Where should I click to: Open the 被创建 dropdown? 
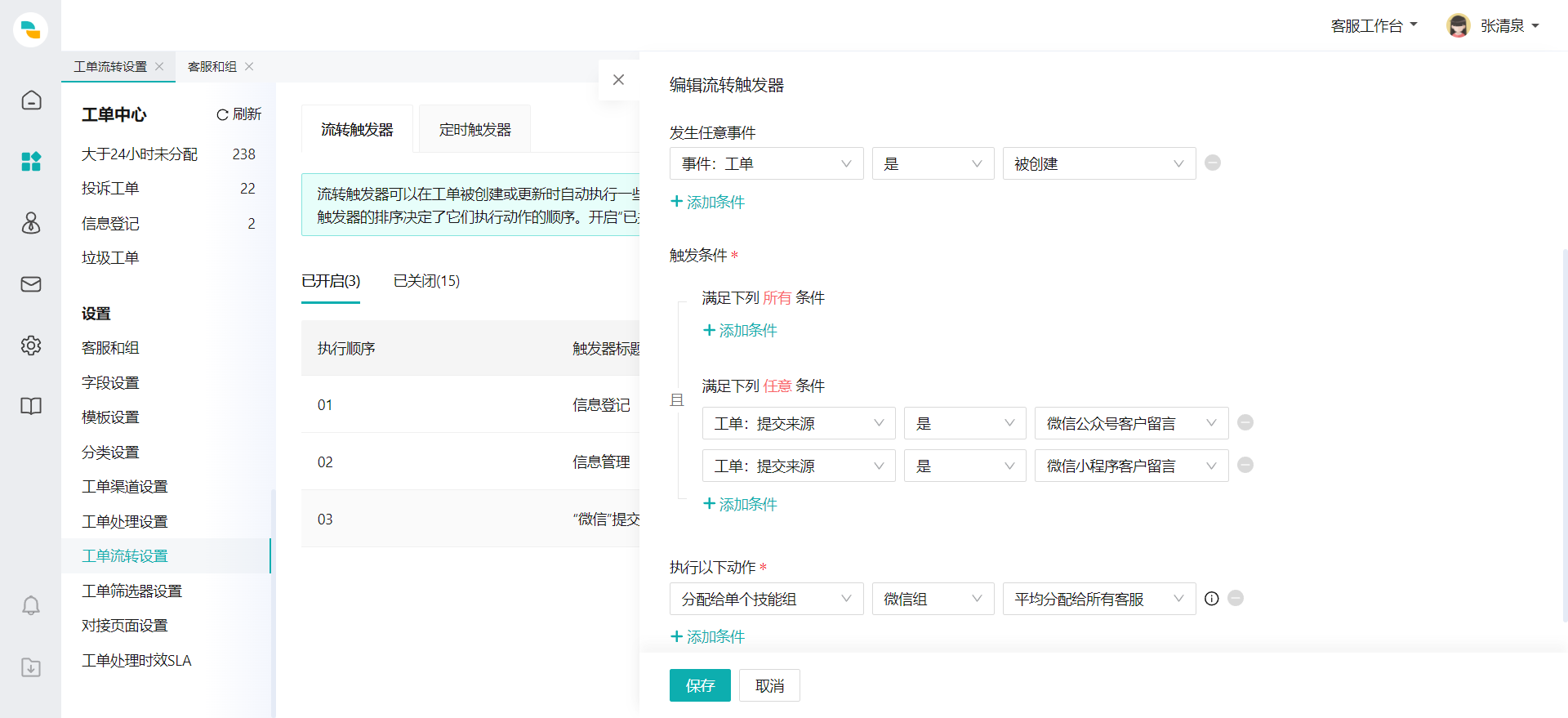tap(1099, 163)
